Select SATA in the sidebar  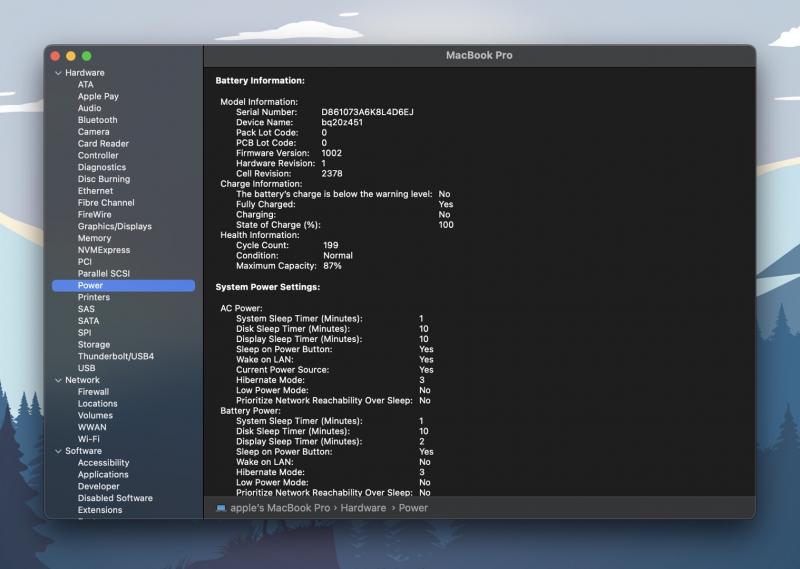88,321
